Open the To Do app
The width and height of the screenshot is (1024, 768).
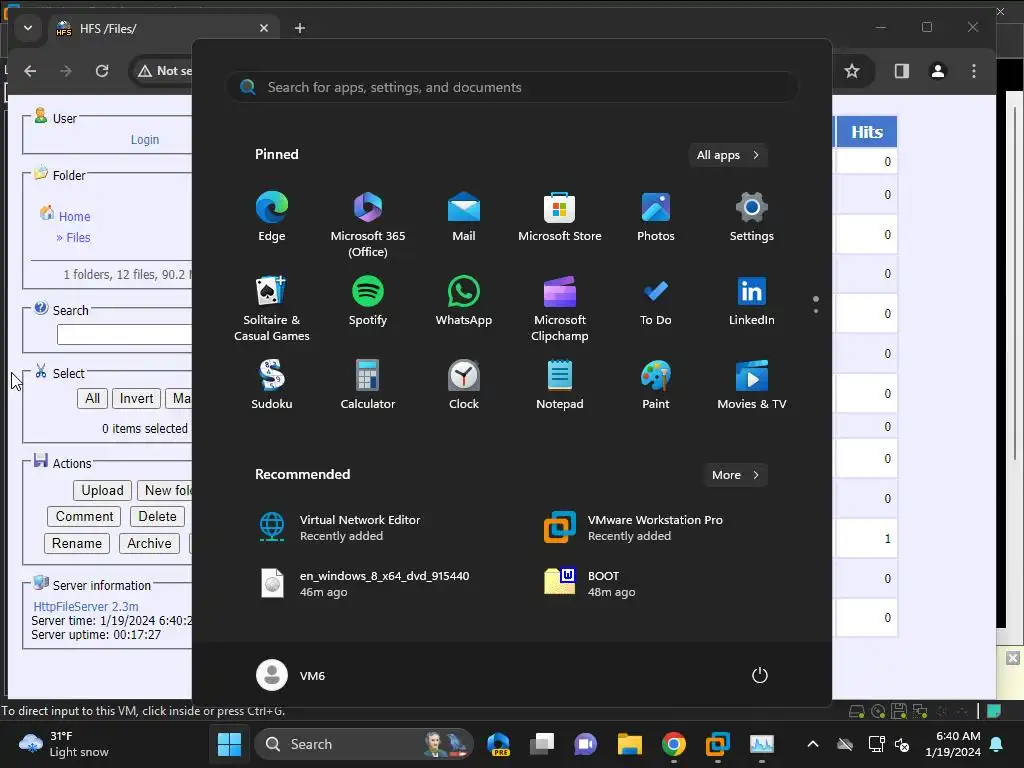[x=656, y=302]
